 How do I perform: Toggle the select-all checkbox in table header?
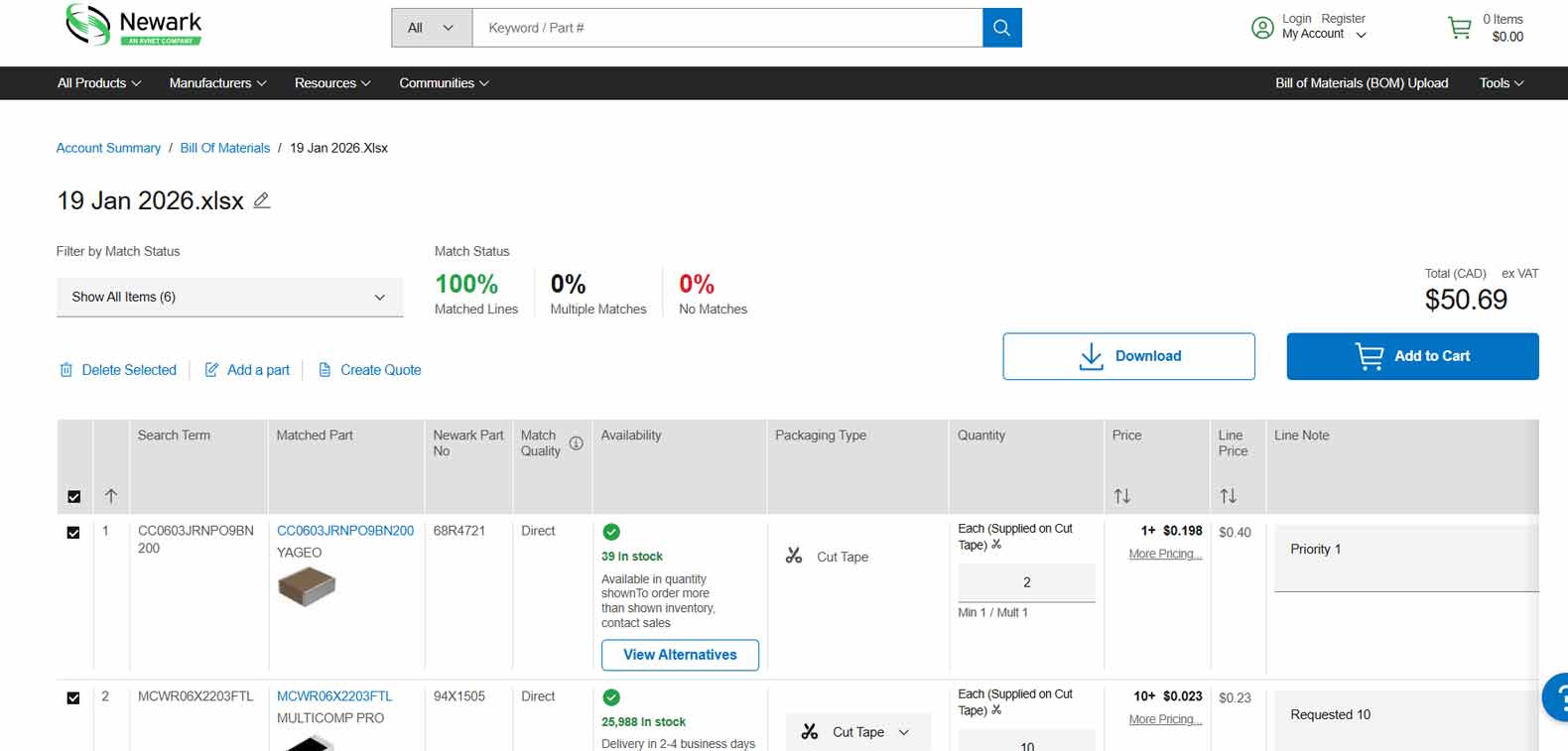tap(73, 496)
